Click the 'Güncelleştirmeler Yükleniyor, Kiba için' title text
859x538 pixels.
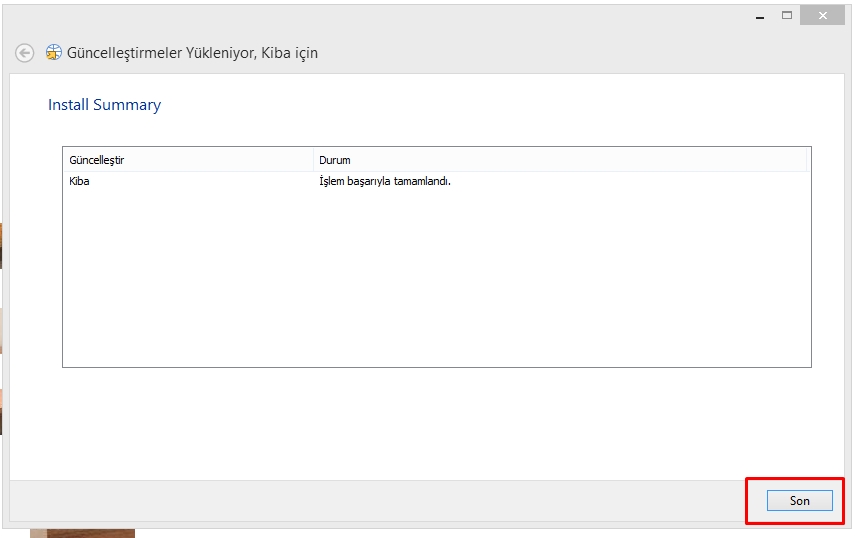tap(192, 53)
